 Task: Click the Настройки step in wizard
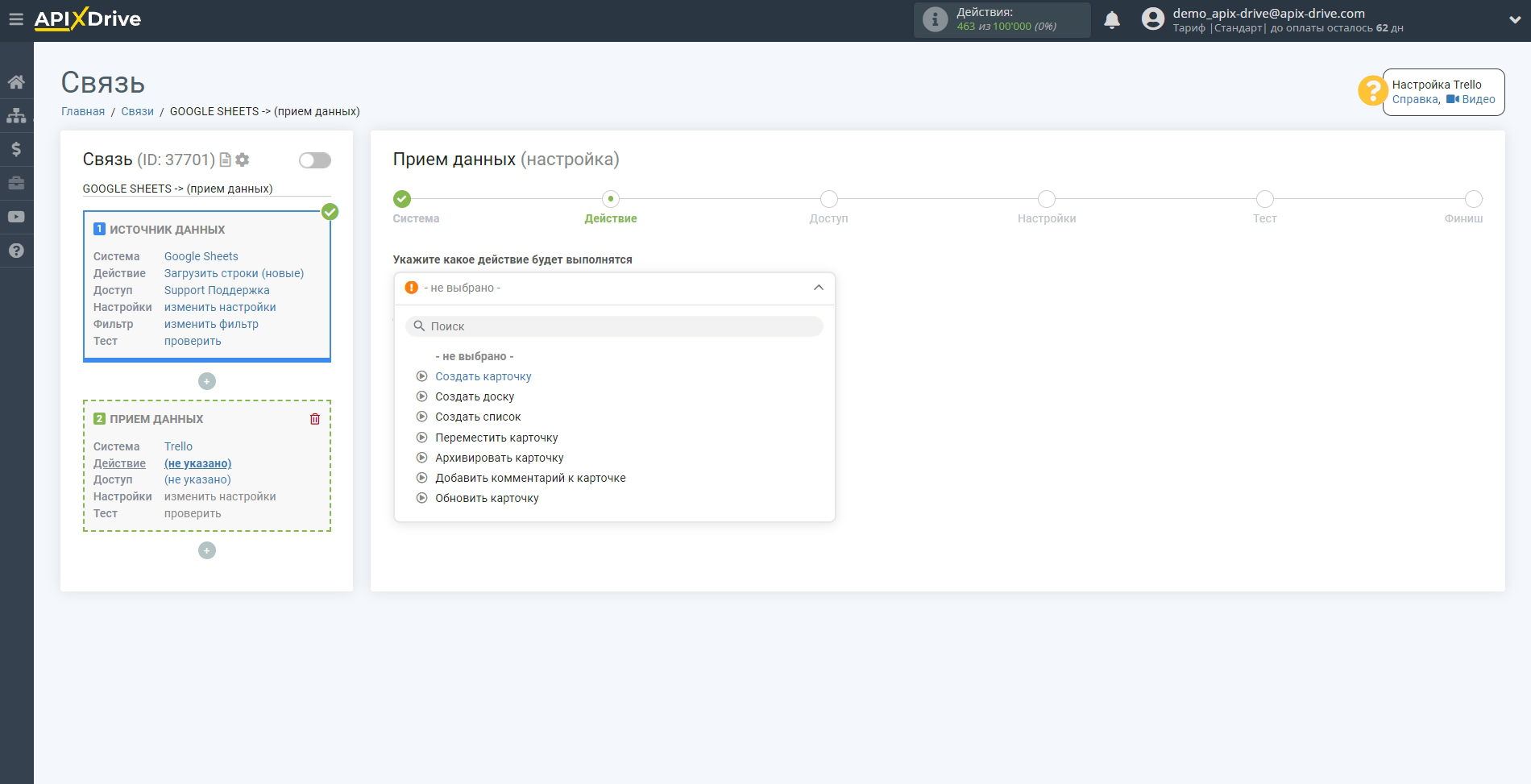(x=1047, y=199)
